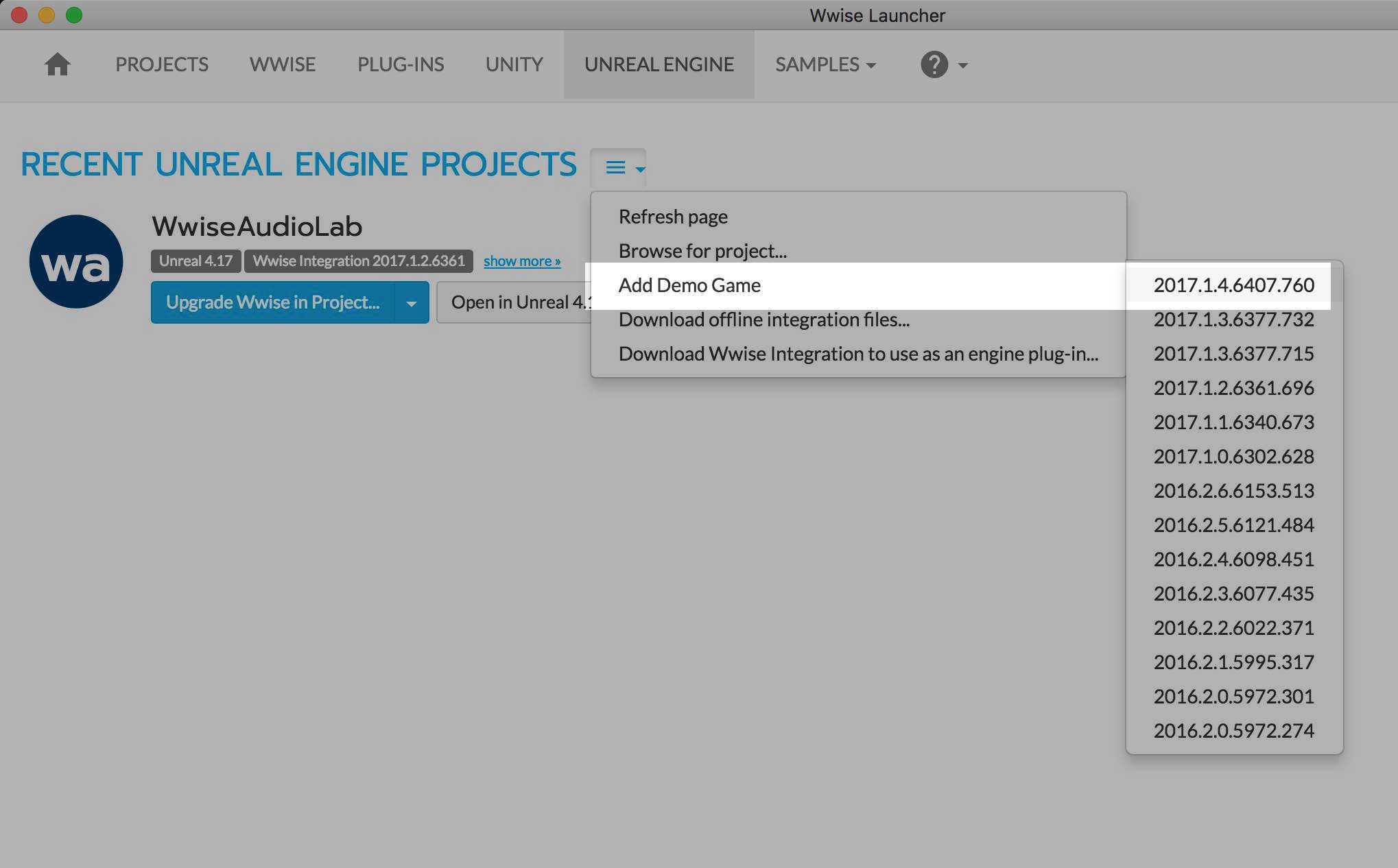Image resolution: width=1398 pixels, height=868 pixels.
Task: Choose Download Wwise Integration as engine plug-in
Action: tap(858, 354)
